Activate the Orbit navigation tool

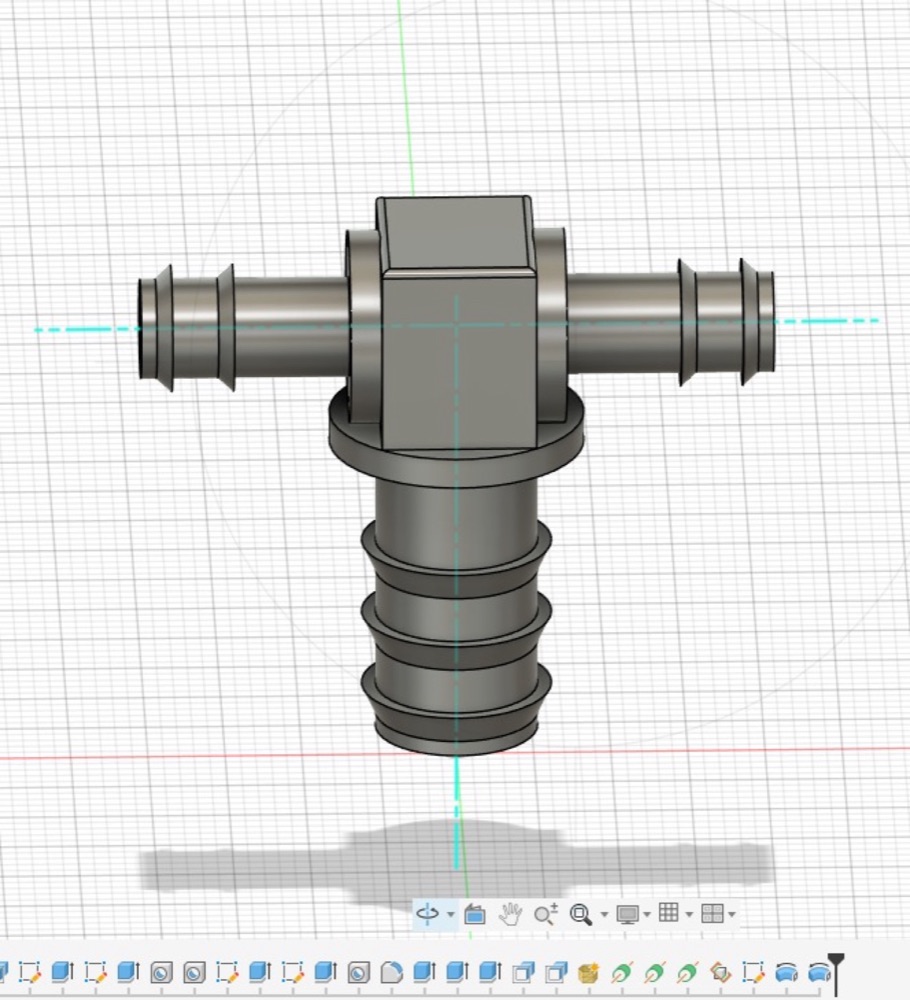427,914
